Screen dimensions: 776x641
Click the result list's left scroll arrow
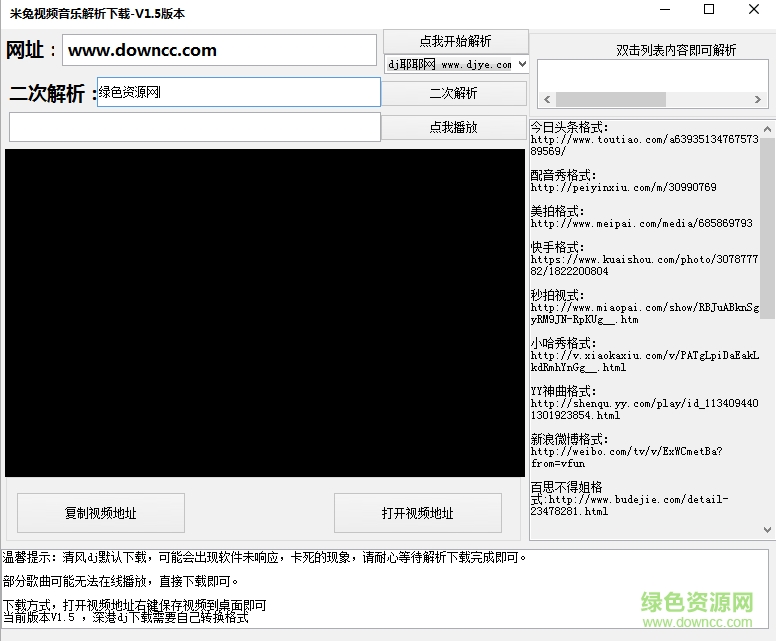click(547, 99)
